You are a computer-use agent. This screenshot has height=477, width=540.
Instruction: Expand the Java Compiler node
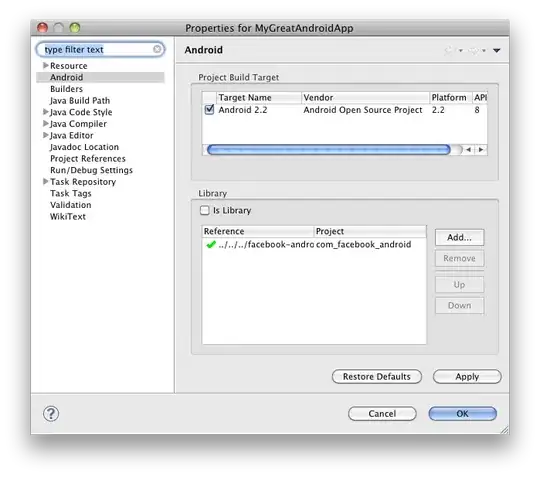(45, 123)
